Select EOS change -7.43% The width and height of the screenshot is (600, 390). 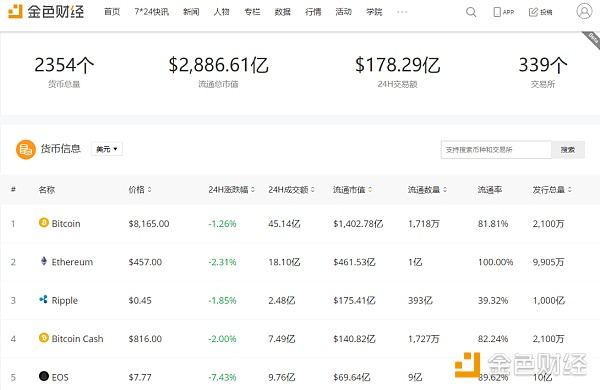click(x=222, y=377)
